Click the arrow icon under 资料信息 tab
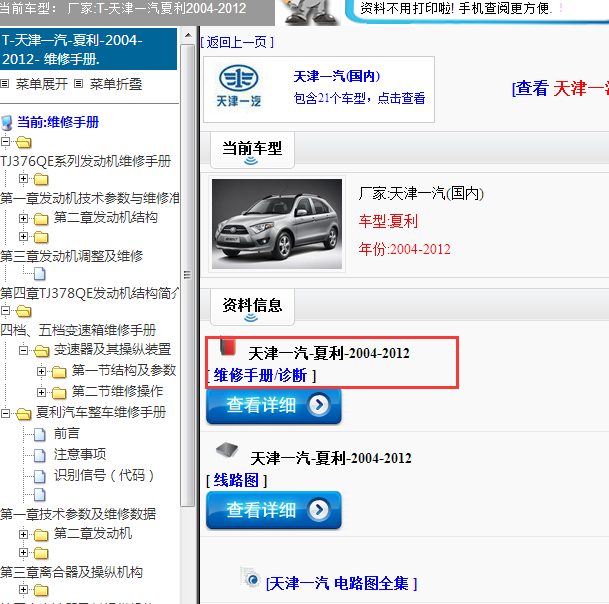 click(x=251, y=318)
